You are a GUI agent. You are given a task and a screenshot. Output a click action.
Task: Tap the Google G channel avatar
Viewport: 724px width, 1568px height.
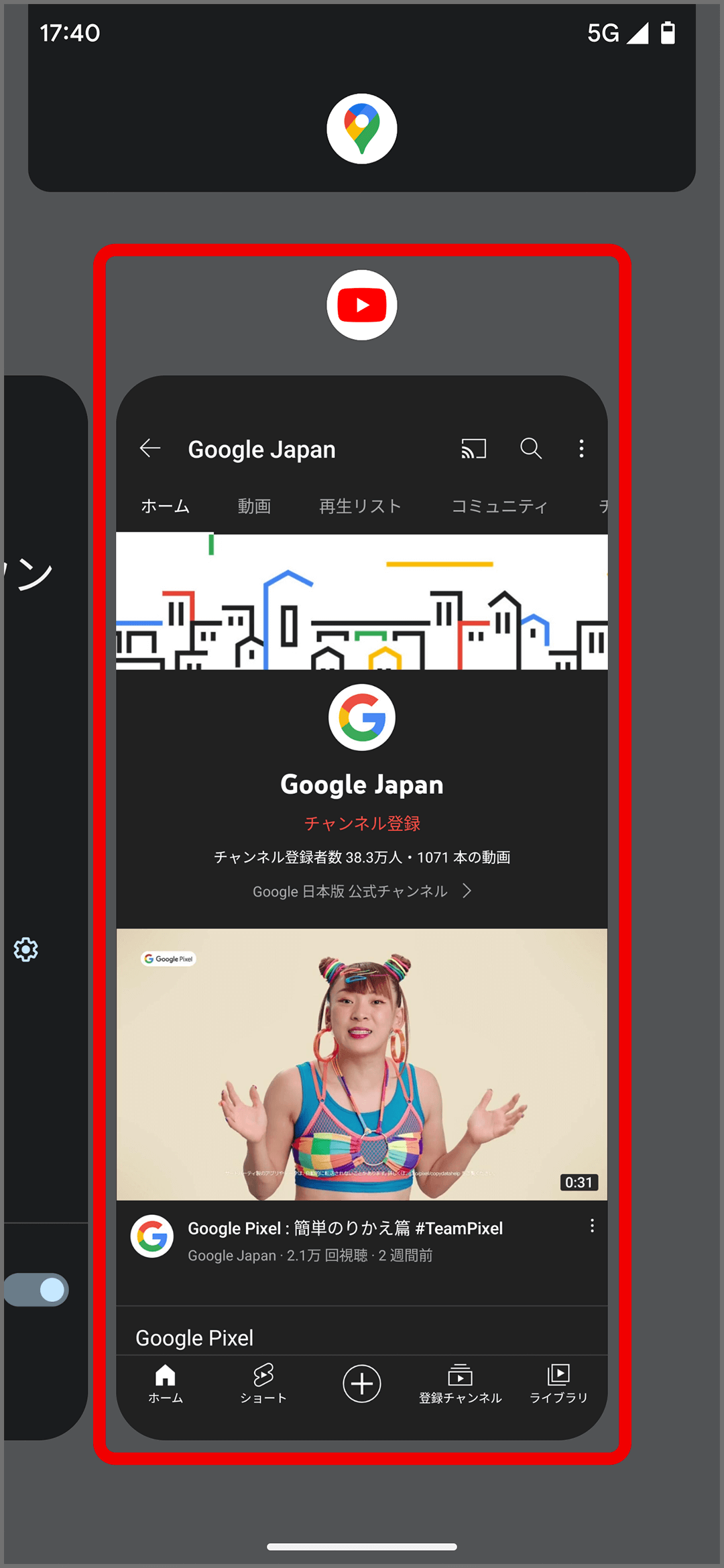362,718
